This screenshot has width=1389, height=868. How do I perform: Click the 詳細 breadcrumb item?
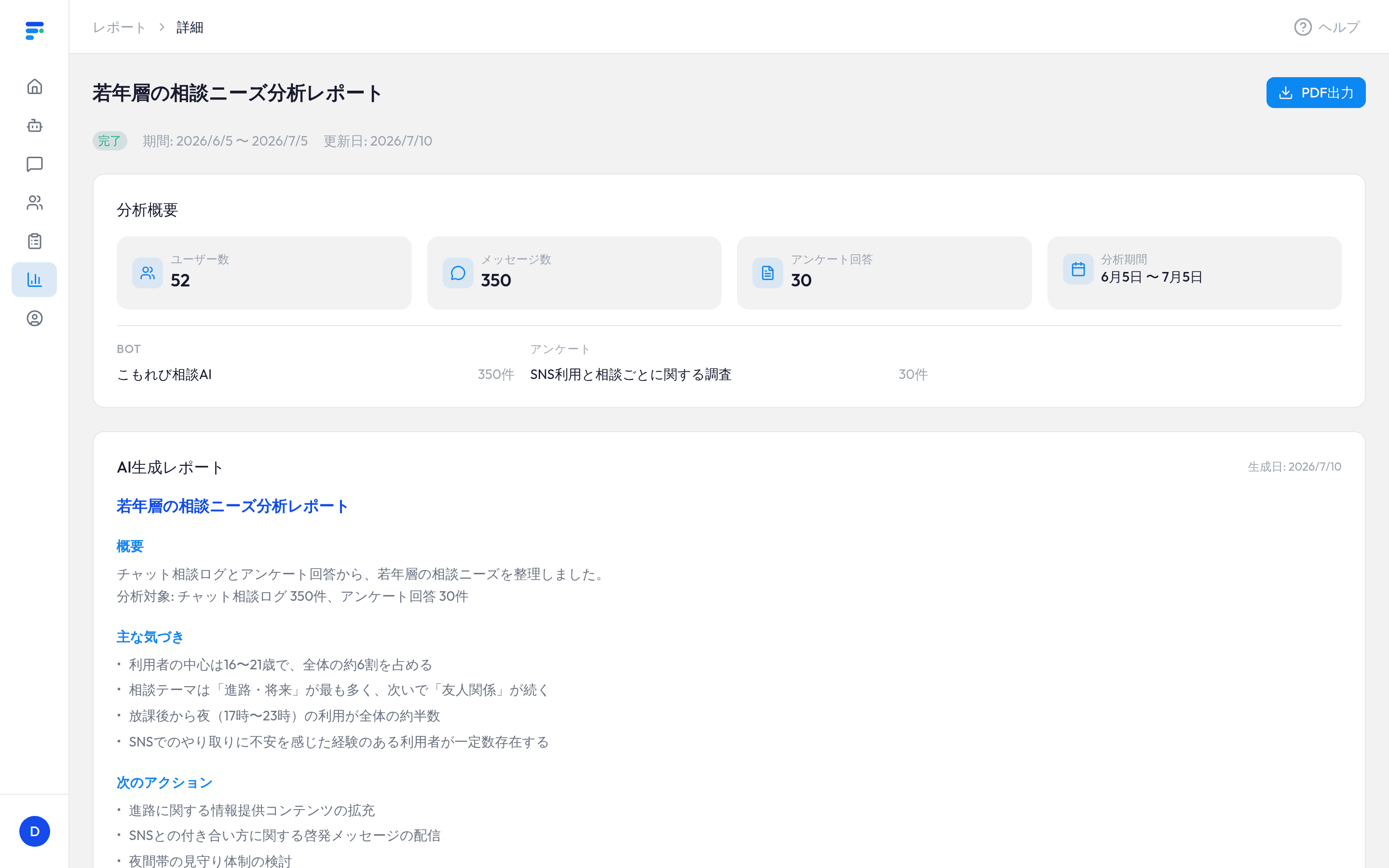coord(190,27)
